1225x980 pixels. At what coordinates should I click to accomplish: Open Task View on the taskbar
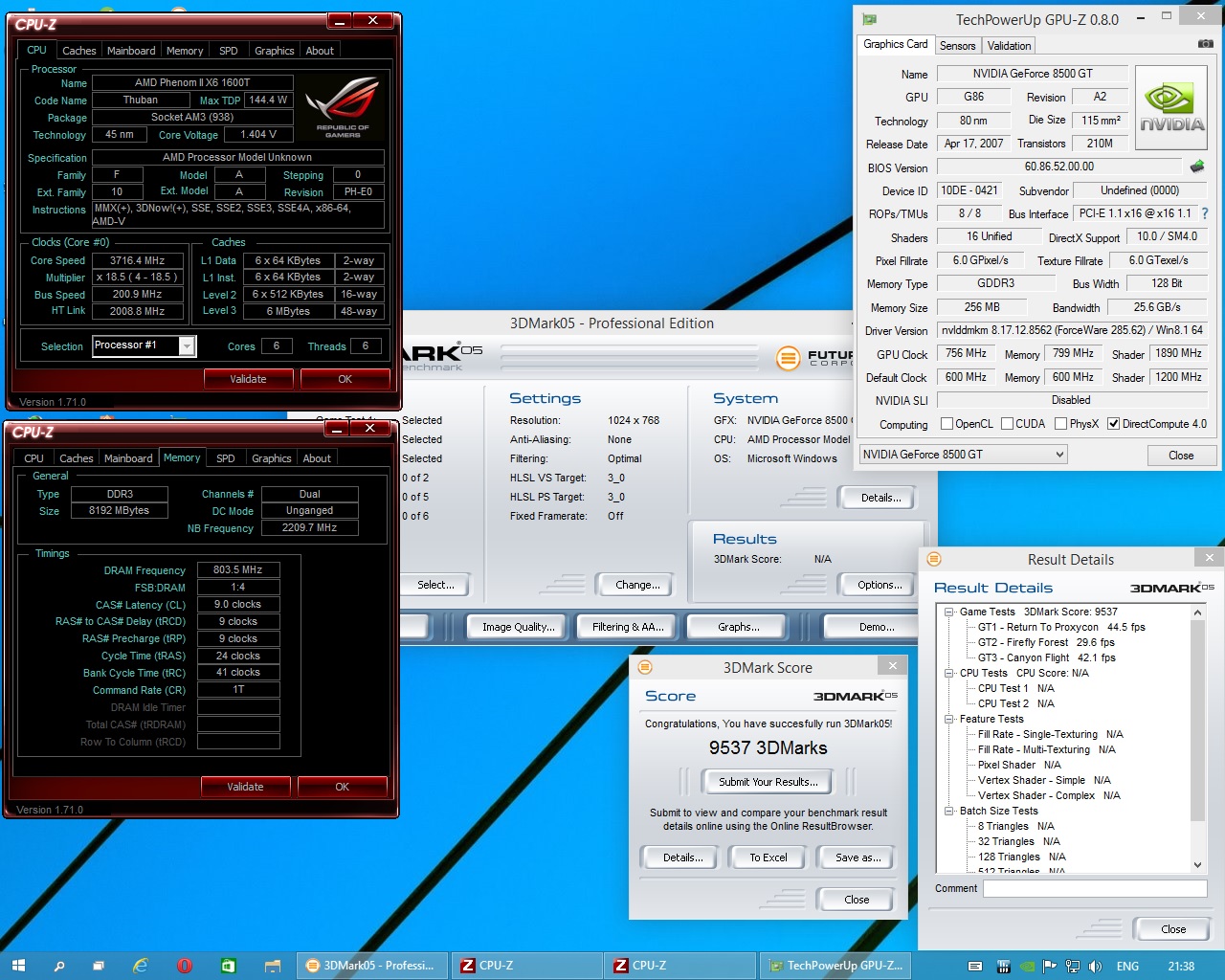[98, 966]
